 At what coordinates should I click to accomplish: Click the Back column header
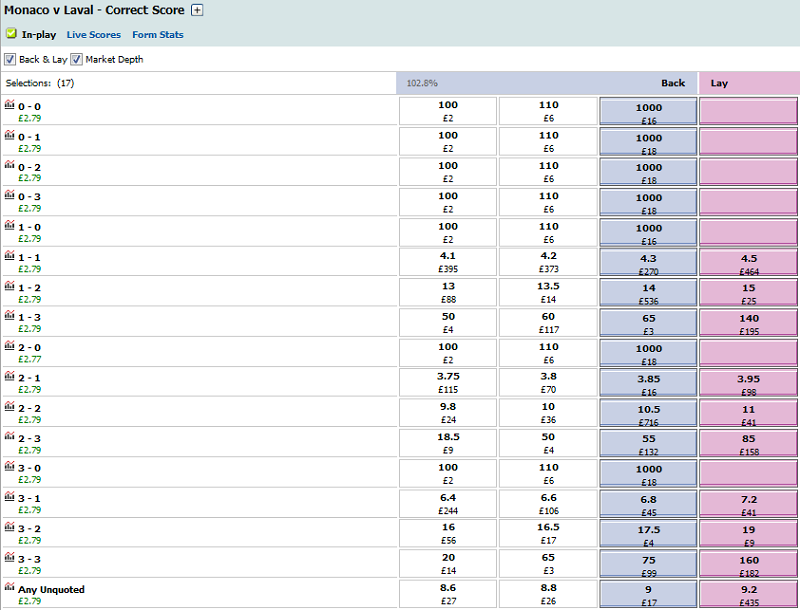coord(673,83)
